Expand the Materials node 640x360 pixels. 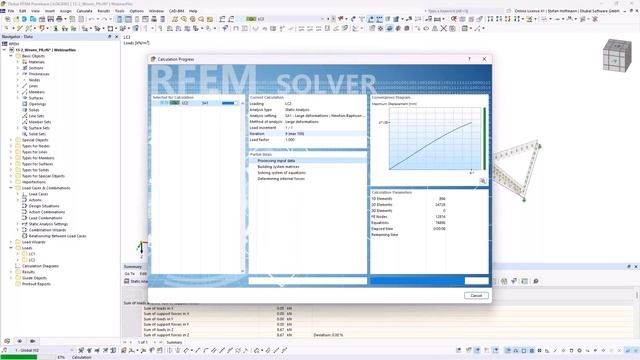18,62
